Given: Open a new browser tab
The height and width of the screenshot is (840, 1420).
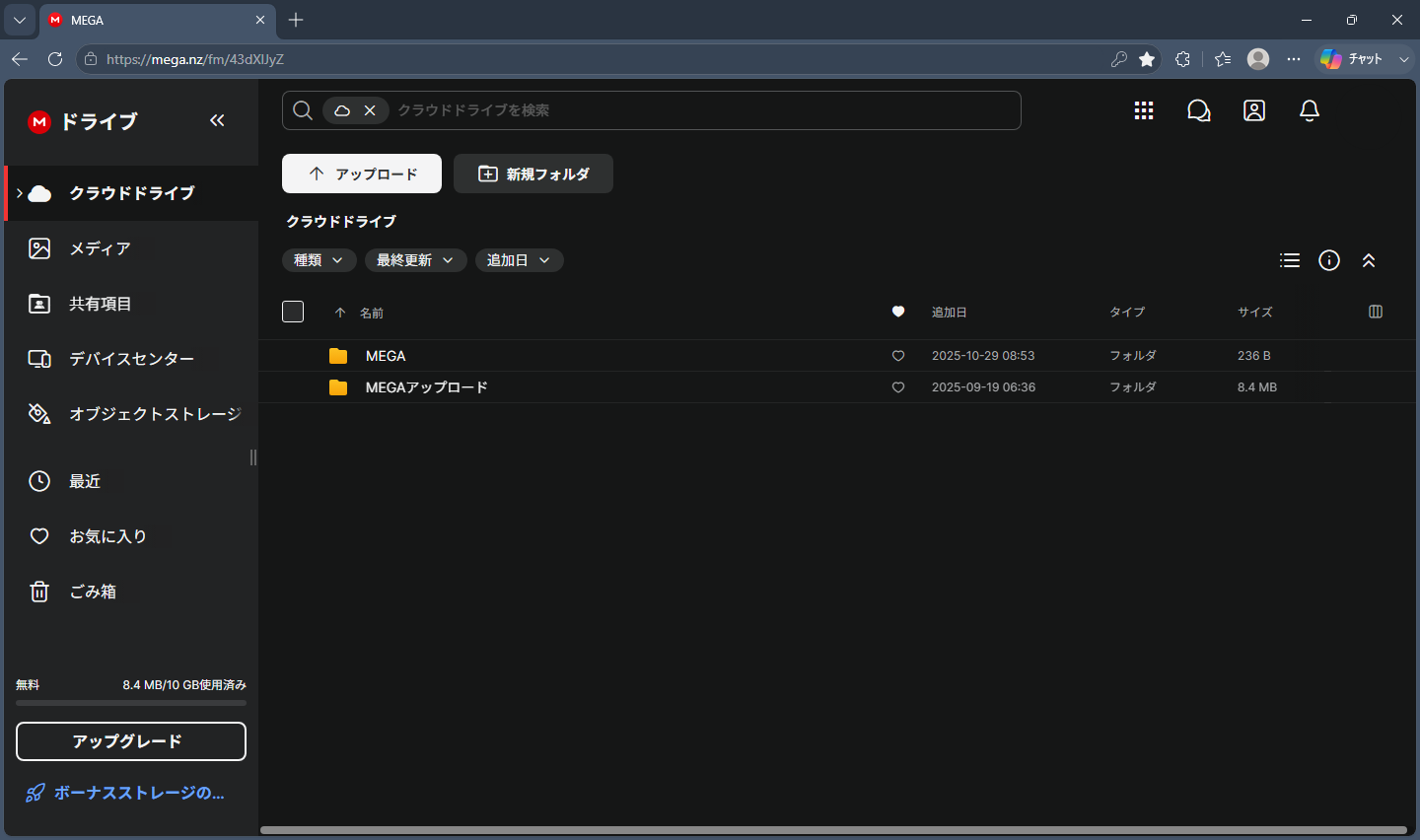Looking at the screenshot, I should [x=296, y=20].
